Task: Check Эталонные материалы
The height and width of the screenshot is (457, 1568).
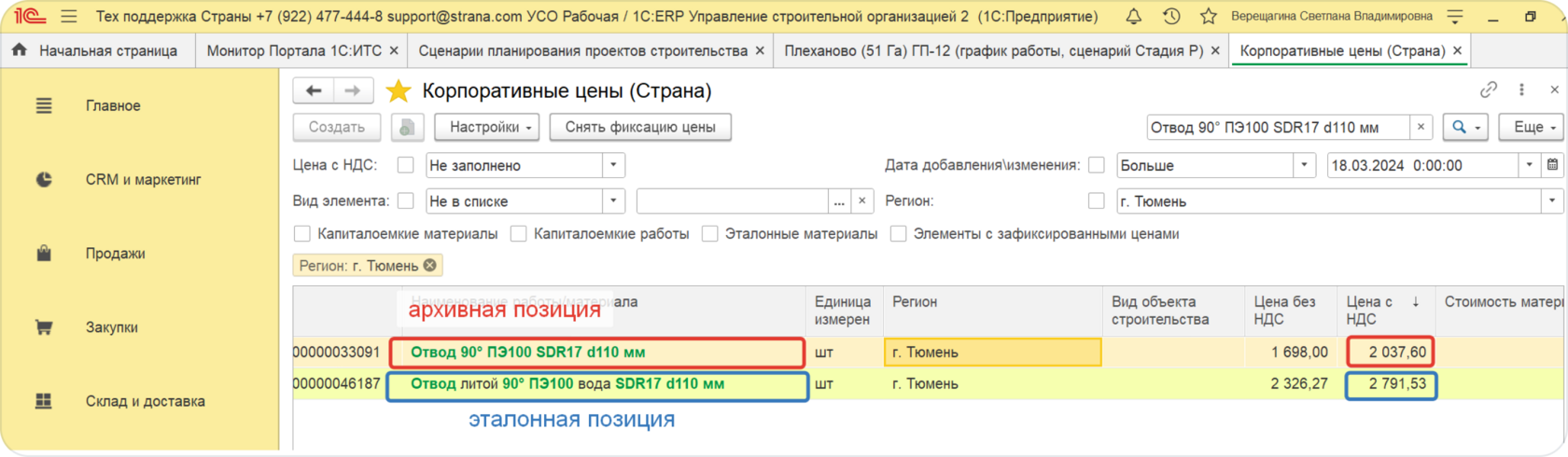Action: (710, 233)
